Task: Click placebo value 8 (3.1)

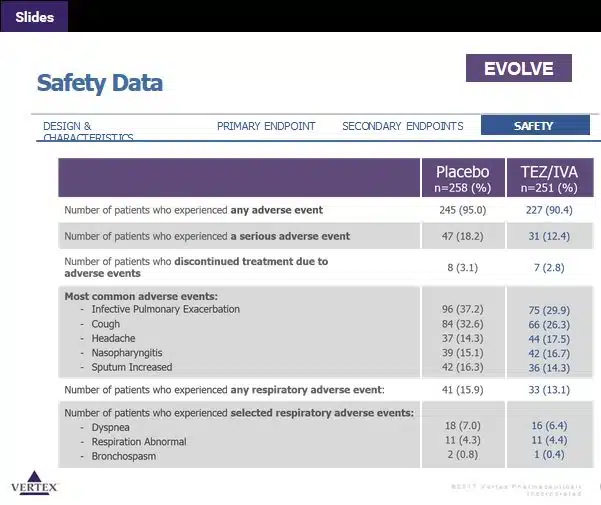Action: pyautogui.click(x=463, y=267)
